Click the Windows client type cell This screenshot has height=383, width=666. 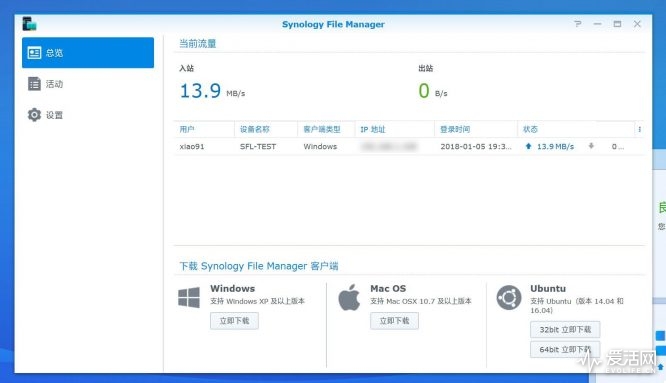click(x=320, y=146)
